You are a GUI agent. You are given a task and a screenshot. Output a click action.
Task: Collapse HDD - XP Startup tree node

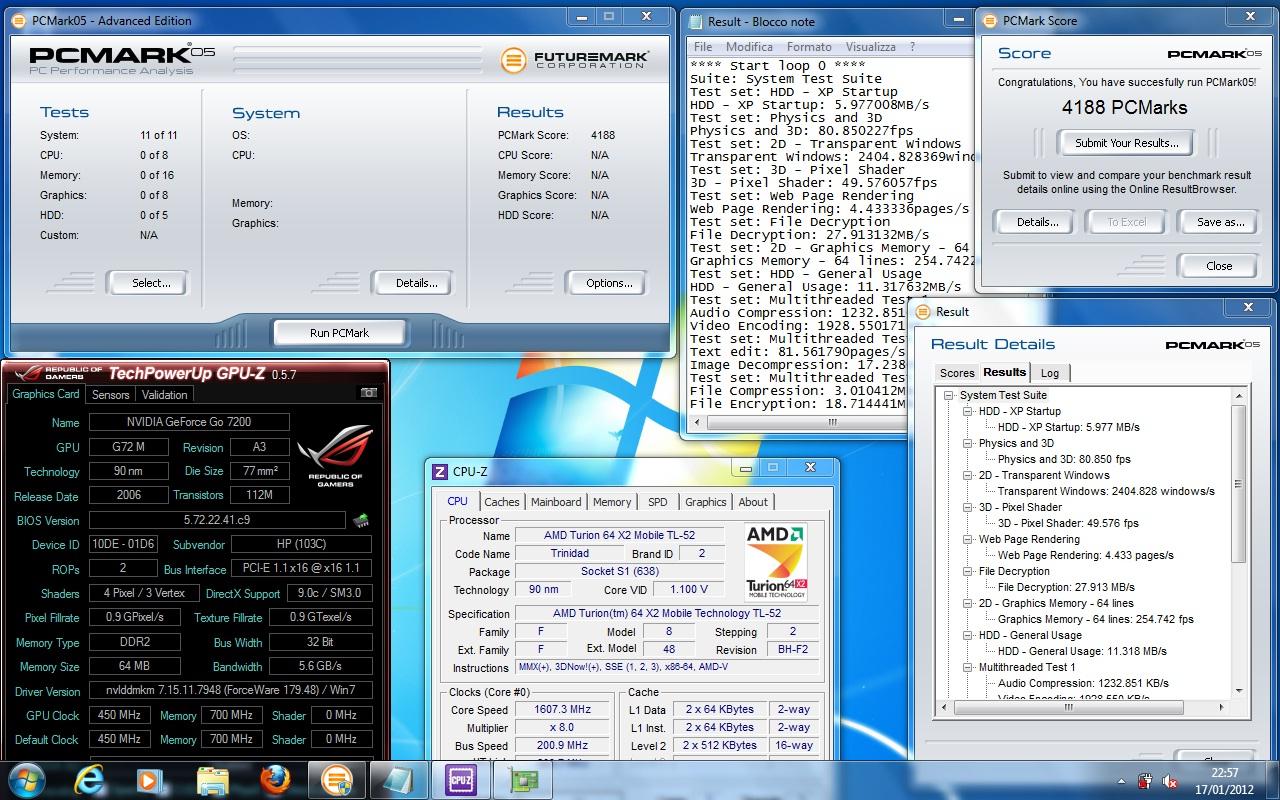tap(968, 411)
